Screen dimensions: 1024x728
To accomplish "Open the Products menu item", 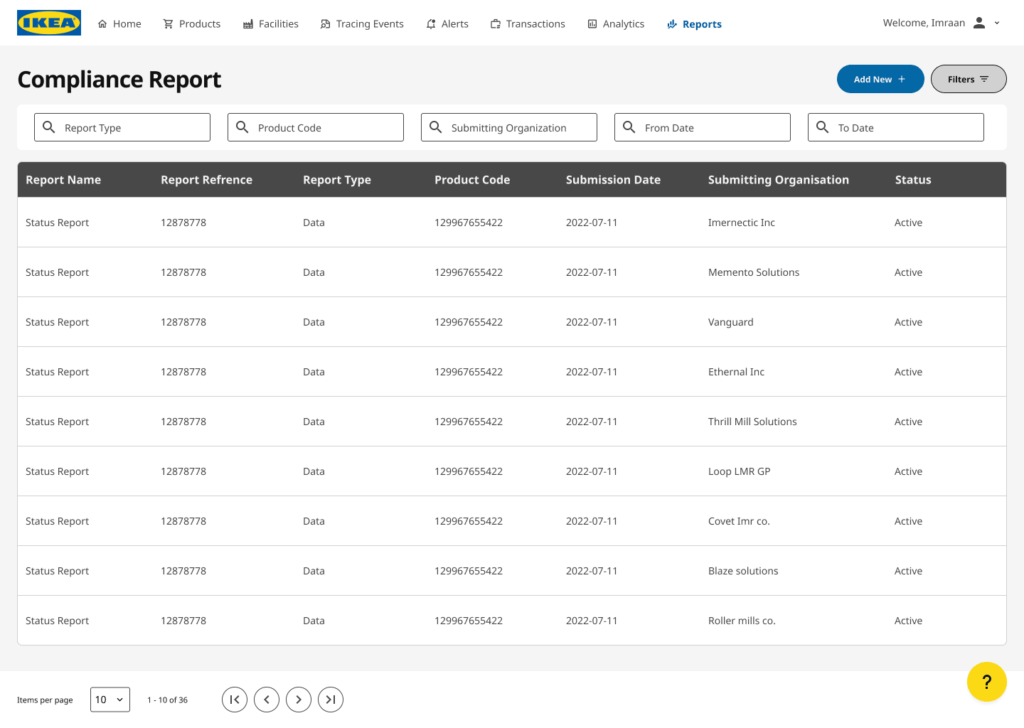I will coord(192,24).
